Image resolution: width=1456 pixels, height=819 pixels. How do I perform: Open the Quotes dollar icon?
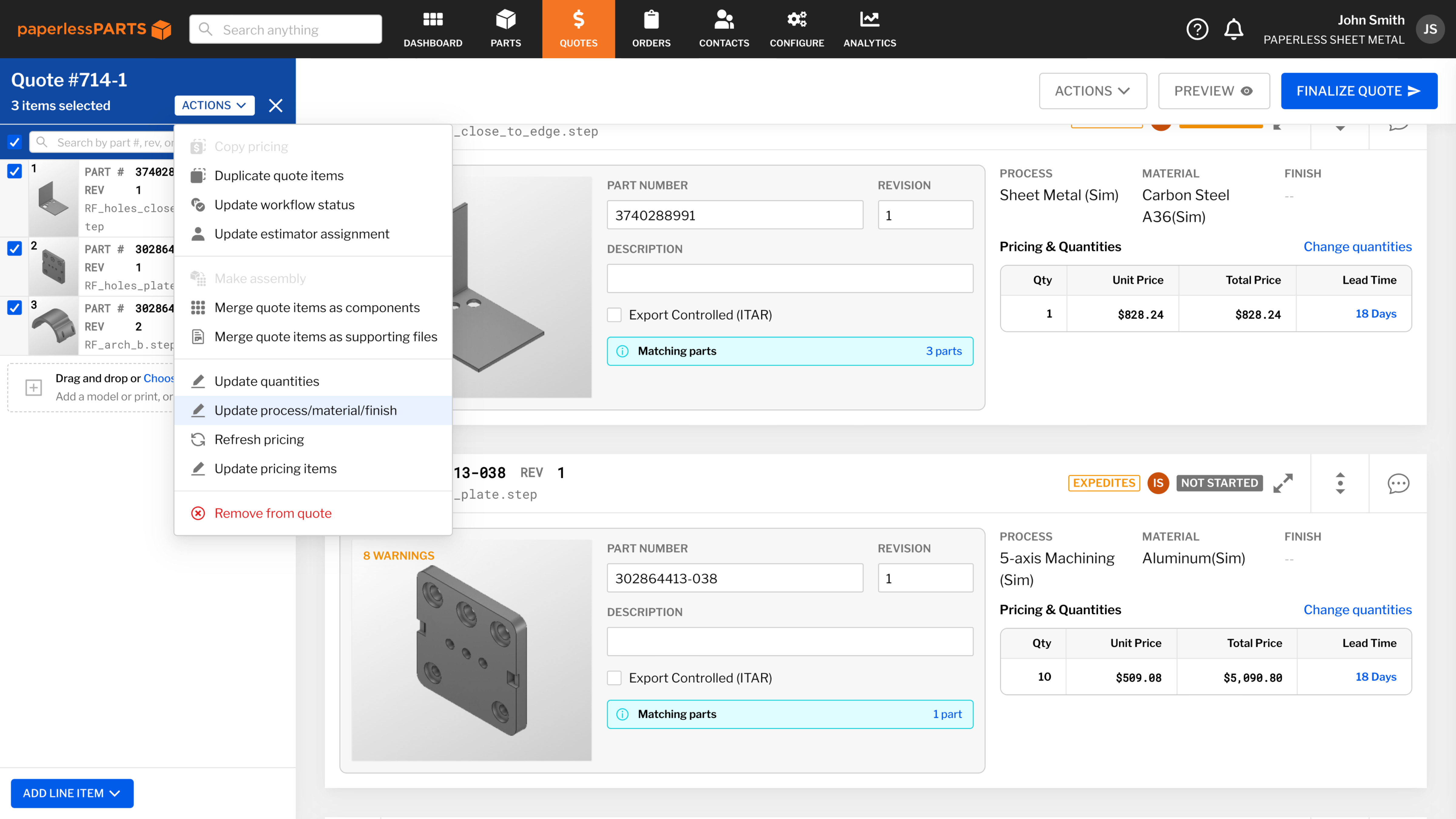click(x=578, y=20)
